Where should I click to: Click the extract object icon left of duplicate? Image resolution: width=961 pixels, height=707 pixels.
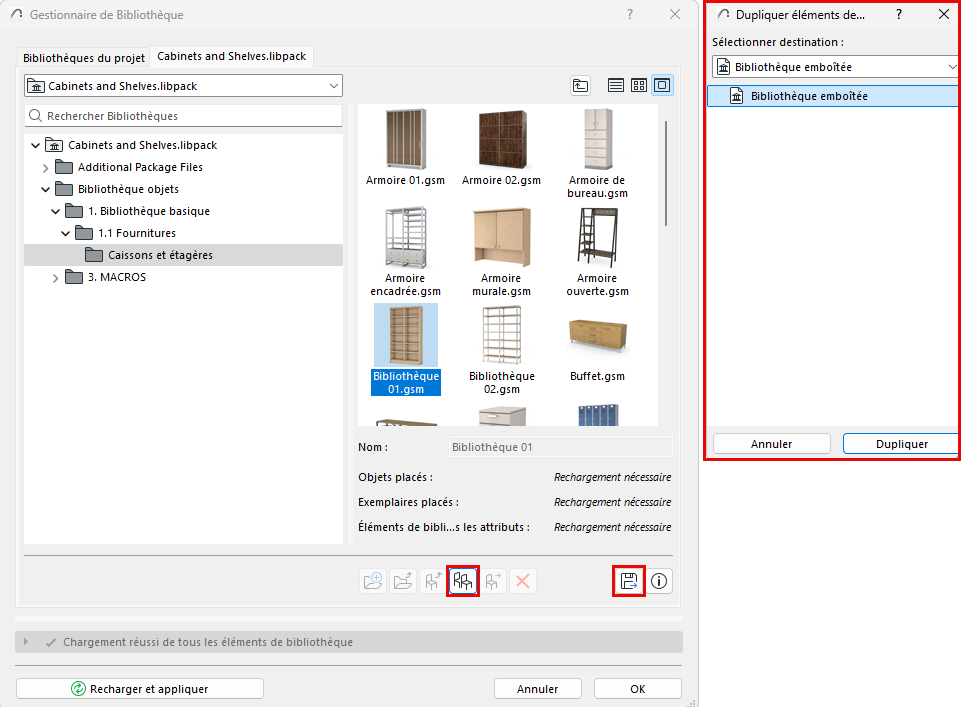click(x=433, y=581)
